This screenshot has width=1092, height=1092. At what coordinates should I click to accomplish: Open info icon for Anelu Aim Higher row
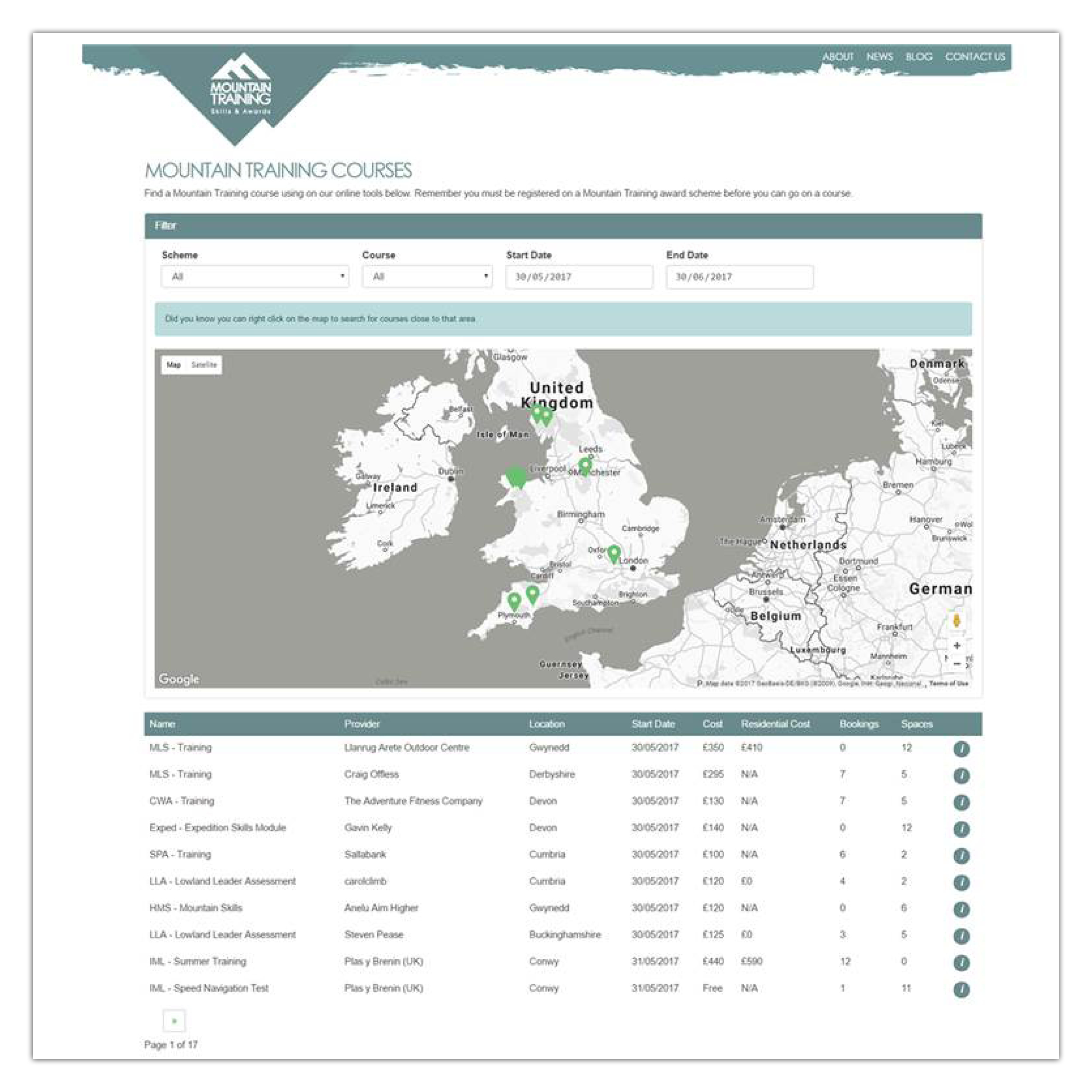pyautogui.click(x=961, y=909)
